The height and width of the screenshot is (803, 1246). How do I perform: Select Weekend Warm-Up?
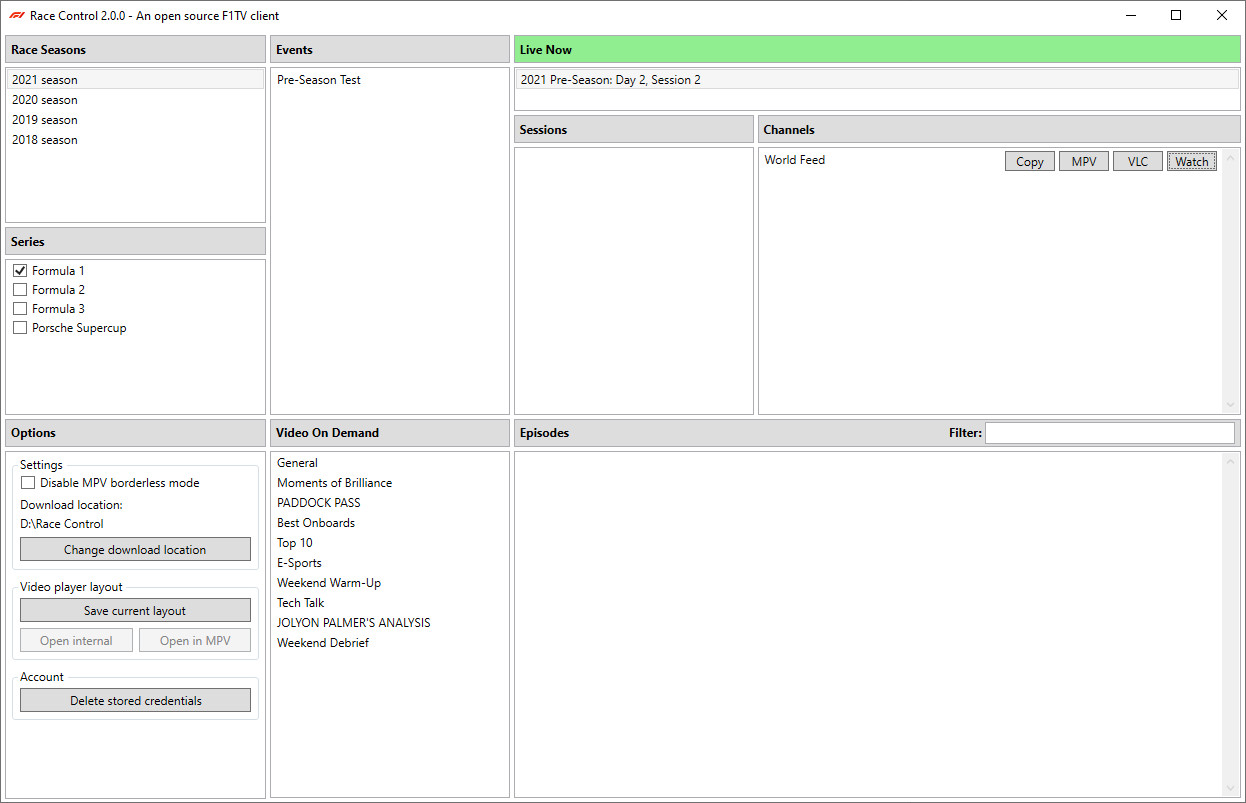390,583
